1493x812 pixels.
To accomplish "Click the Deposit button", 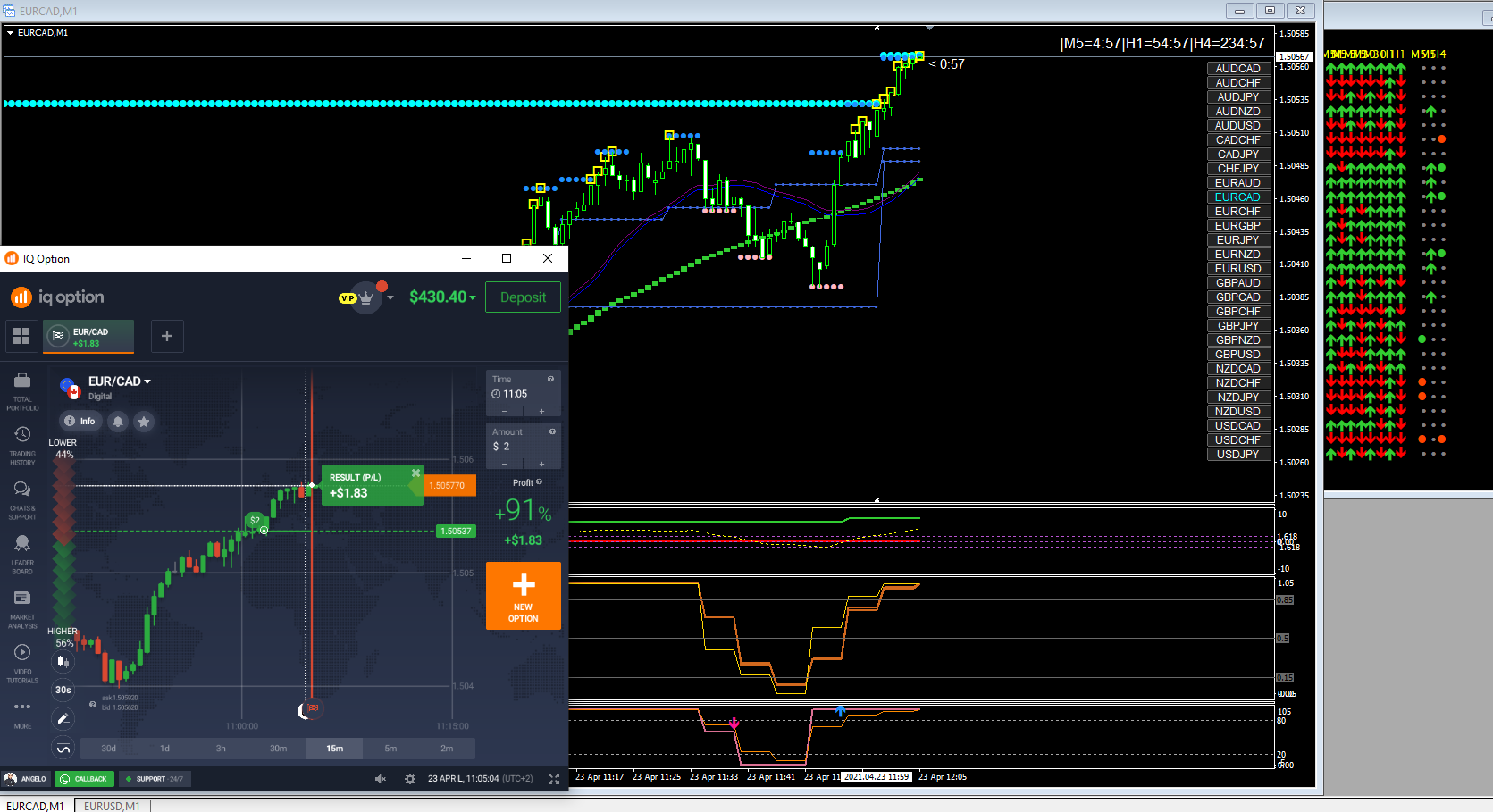I will [523, 297].
